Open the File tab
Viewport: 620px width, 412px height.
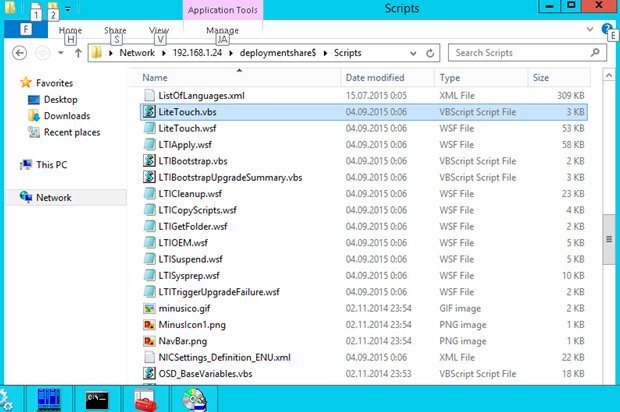coord(26,29)
